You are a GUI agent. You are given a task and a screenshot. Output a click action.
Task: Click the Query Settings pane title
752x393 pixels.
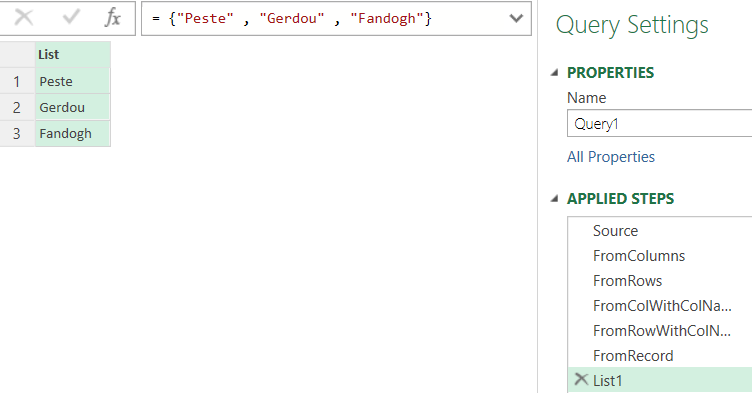point(632,25)
